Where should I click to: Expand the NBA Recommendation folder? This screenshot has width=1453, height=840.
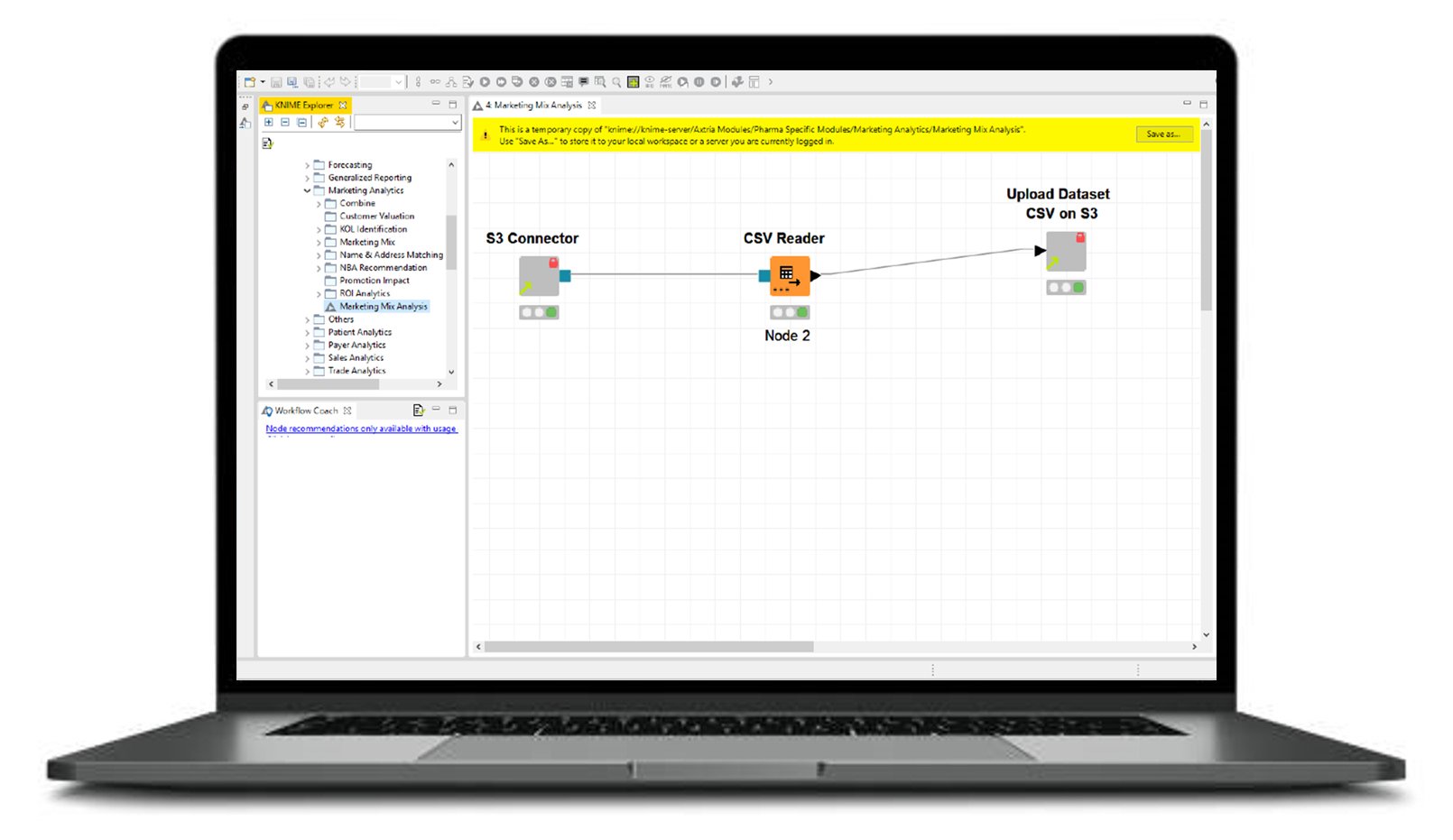319,268
